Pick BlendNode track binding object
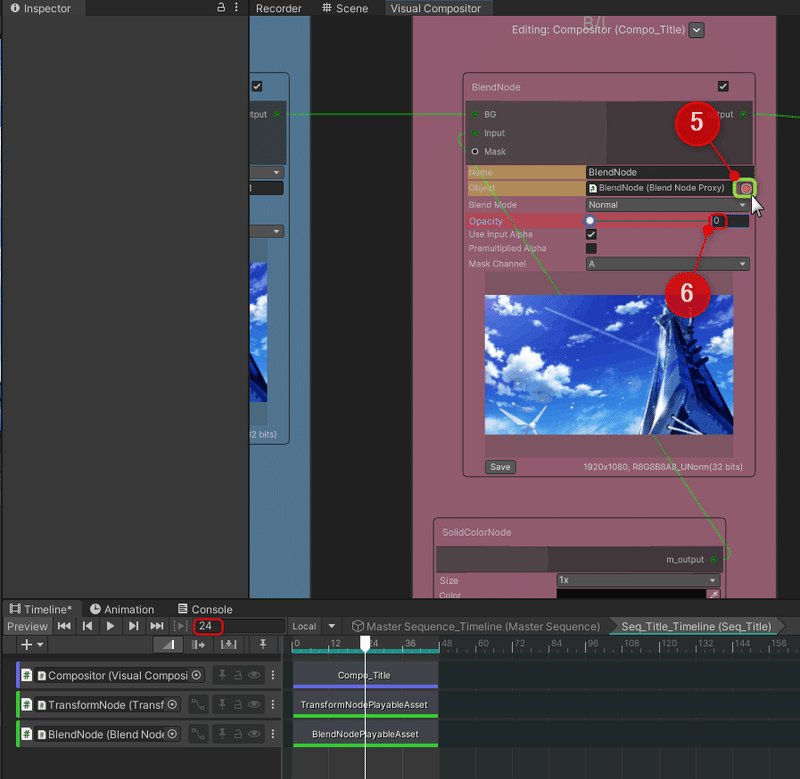The image size is (800, 779). pos(172,734)
